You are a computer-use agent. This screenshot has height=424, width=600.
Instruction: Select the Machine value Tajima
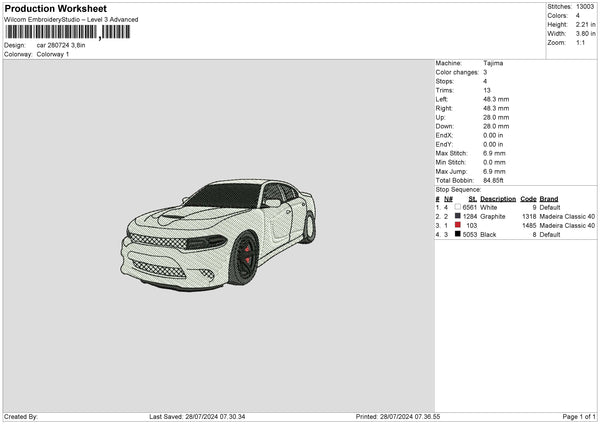point(493,63)
